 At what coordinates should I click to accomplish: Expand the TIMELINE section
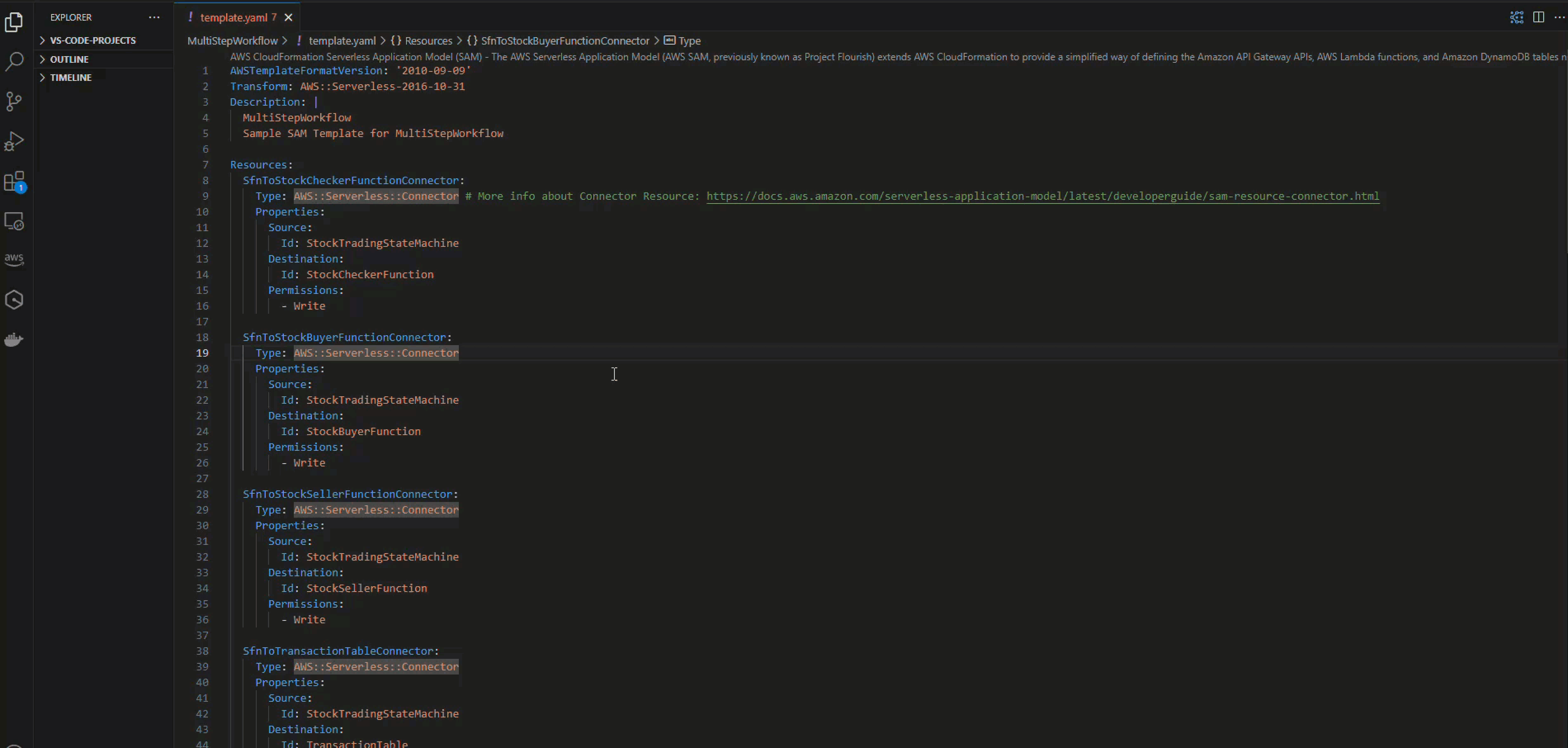click(71, 77)
